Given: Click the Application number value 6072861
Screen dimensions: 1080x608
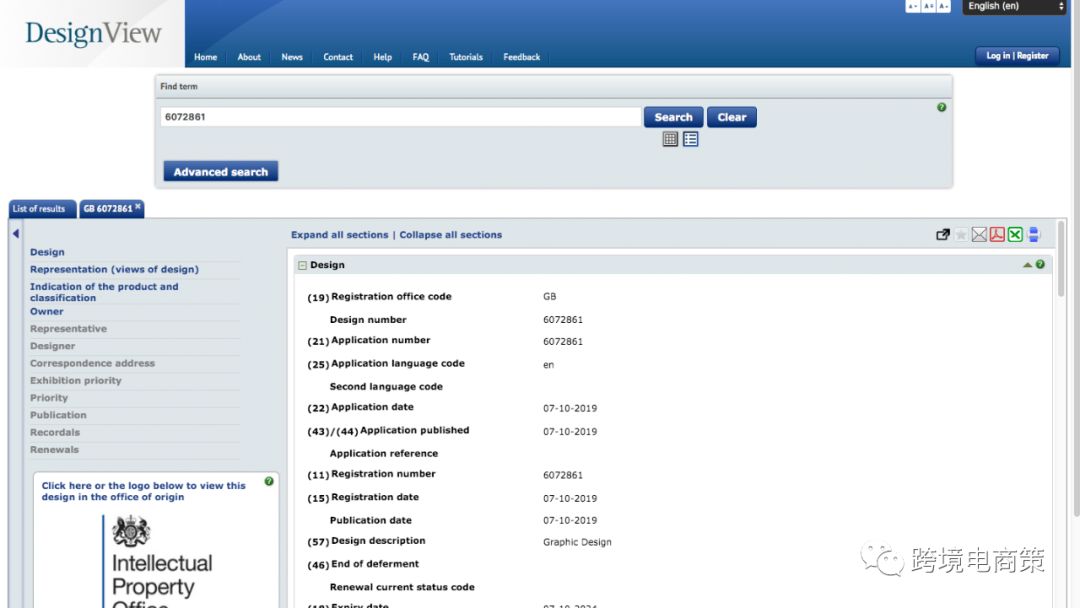Looking at the screenshot, I should click(x=563, y=342).
